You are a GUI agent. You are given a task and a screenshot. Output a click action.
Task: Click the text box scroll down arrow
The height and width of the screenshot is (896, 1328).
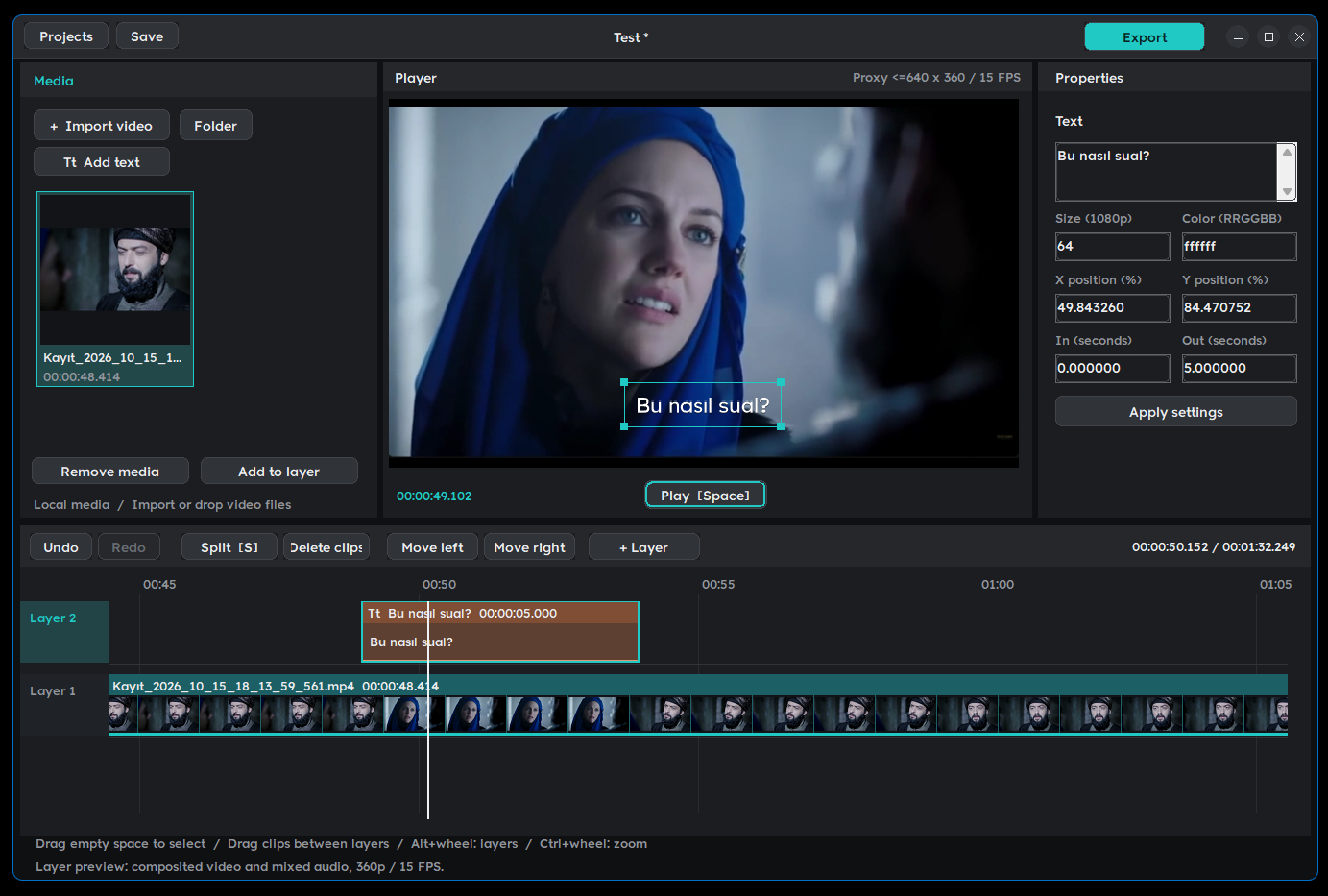tap(1288, 192)
